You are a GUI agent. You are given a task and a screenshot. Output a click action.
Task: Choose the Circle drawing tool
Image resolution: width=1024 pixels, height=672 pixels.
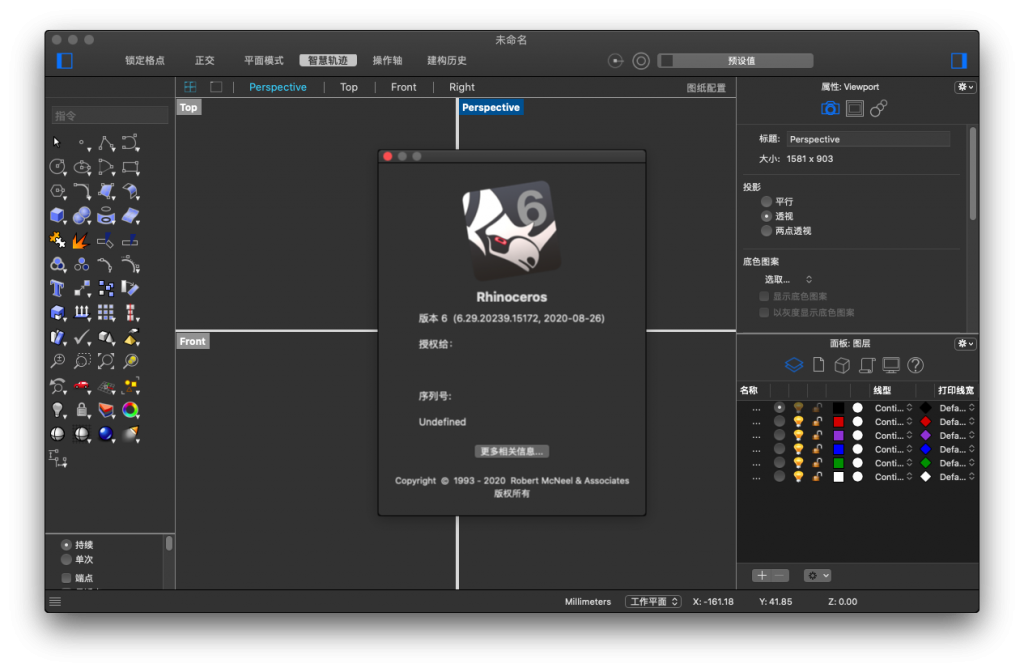pyautogui.click(x=57, y=167)
